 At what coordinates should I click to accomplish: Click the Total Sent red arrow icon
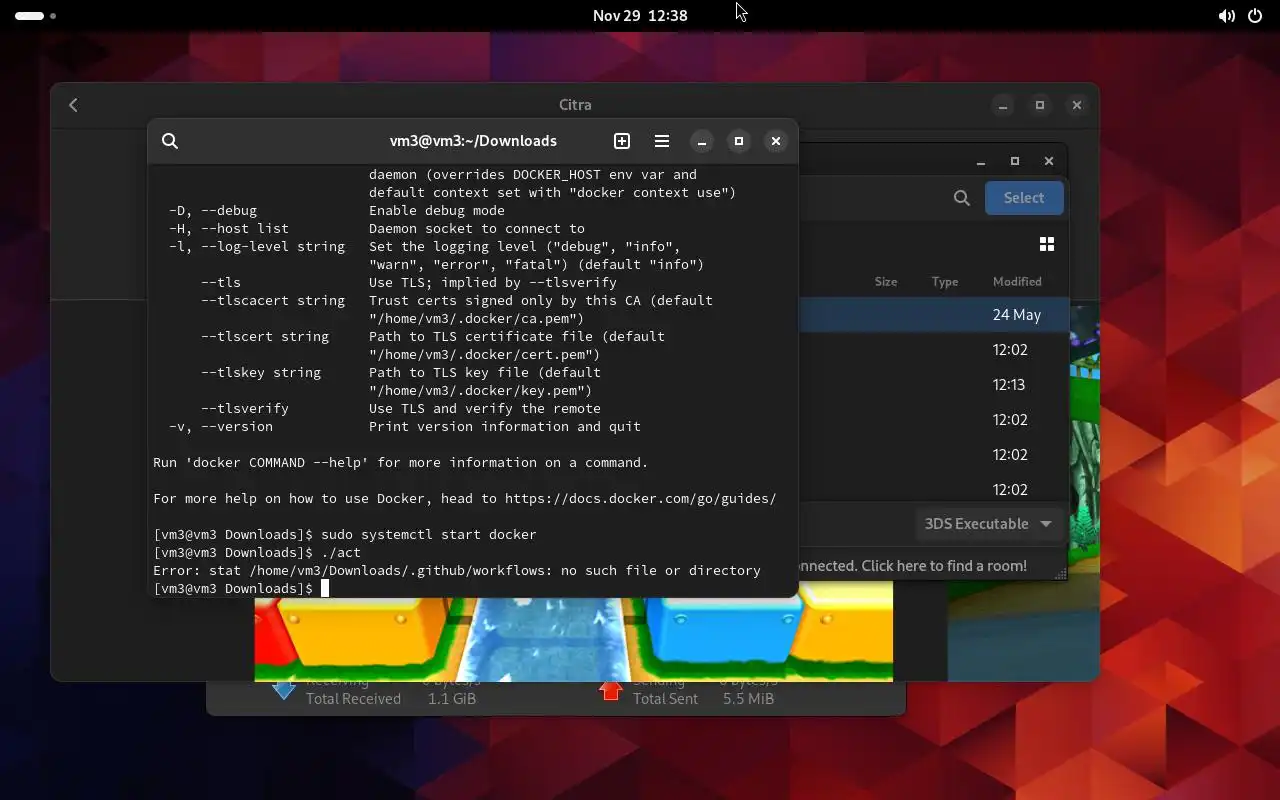coord(611,690)
